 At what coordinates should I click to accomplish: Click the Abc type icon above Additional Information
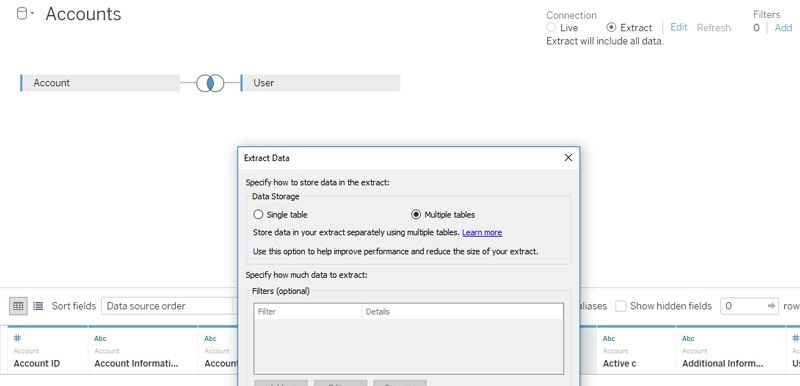pos(688,338)
